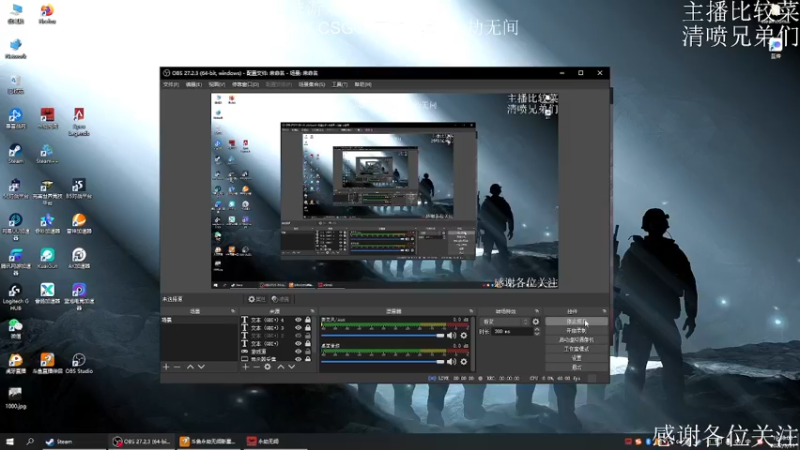
Task: Open Steam desktop shortcut
Action: (x=15, y=154)
